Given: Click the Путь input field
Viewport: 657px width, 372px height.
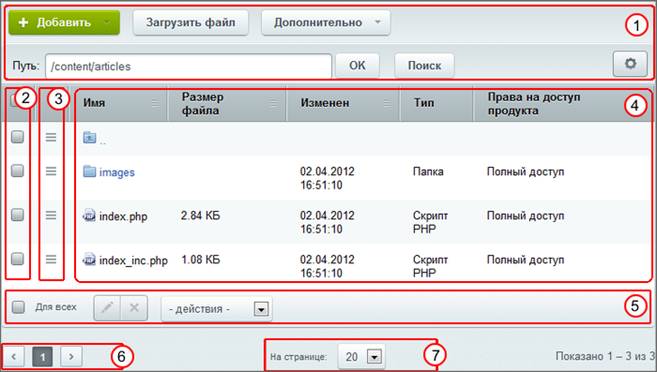Looking at the screenshot, I should click(189, 66).
